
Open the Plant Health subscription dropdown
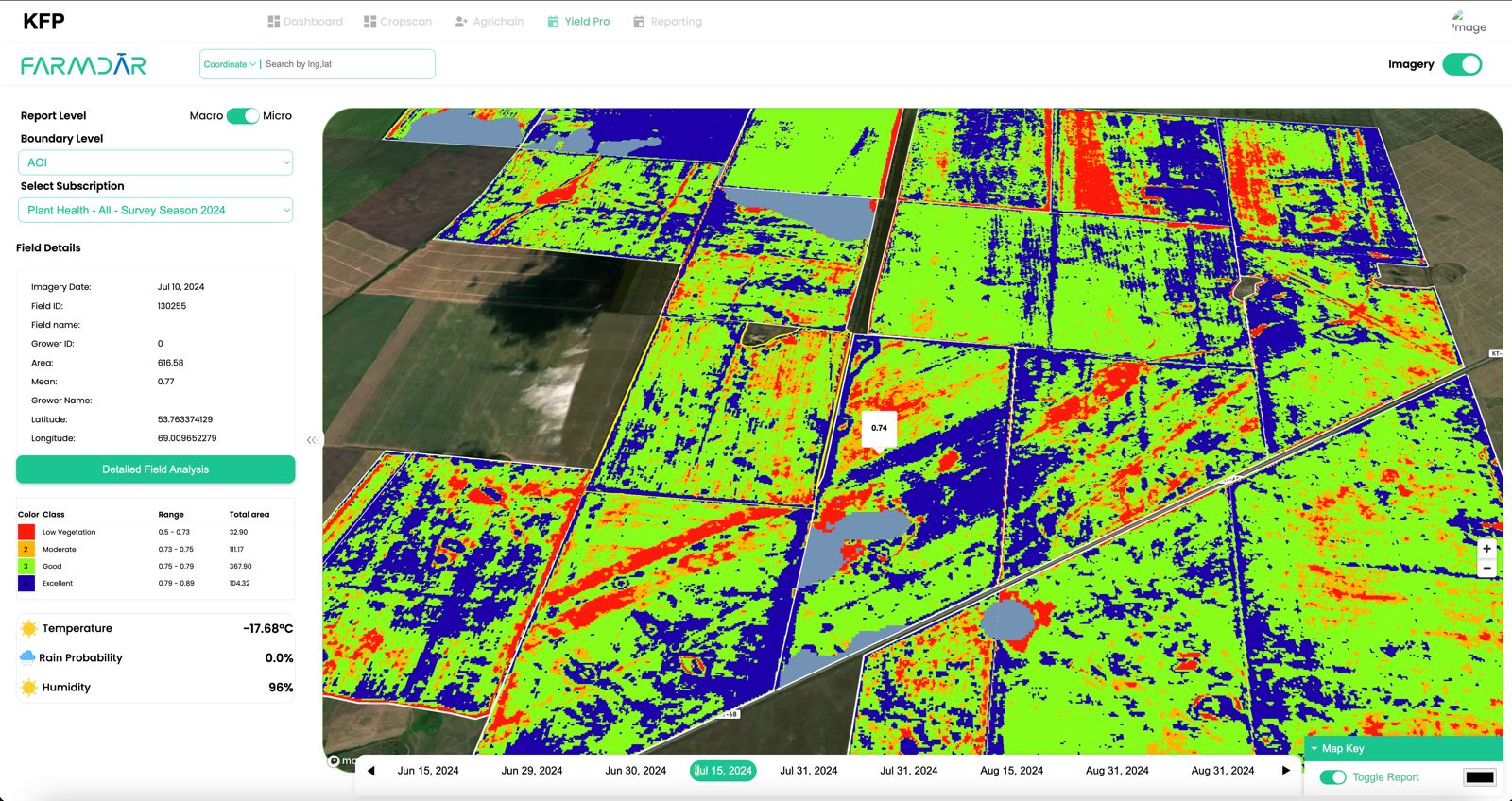156,210
